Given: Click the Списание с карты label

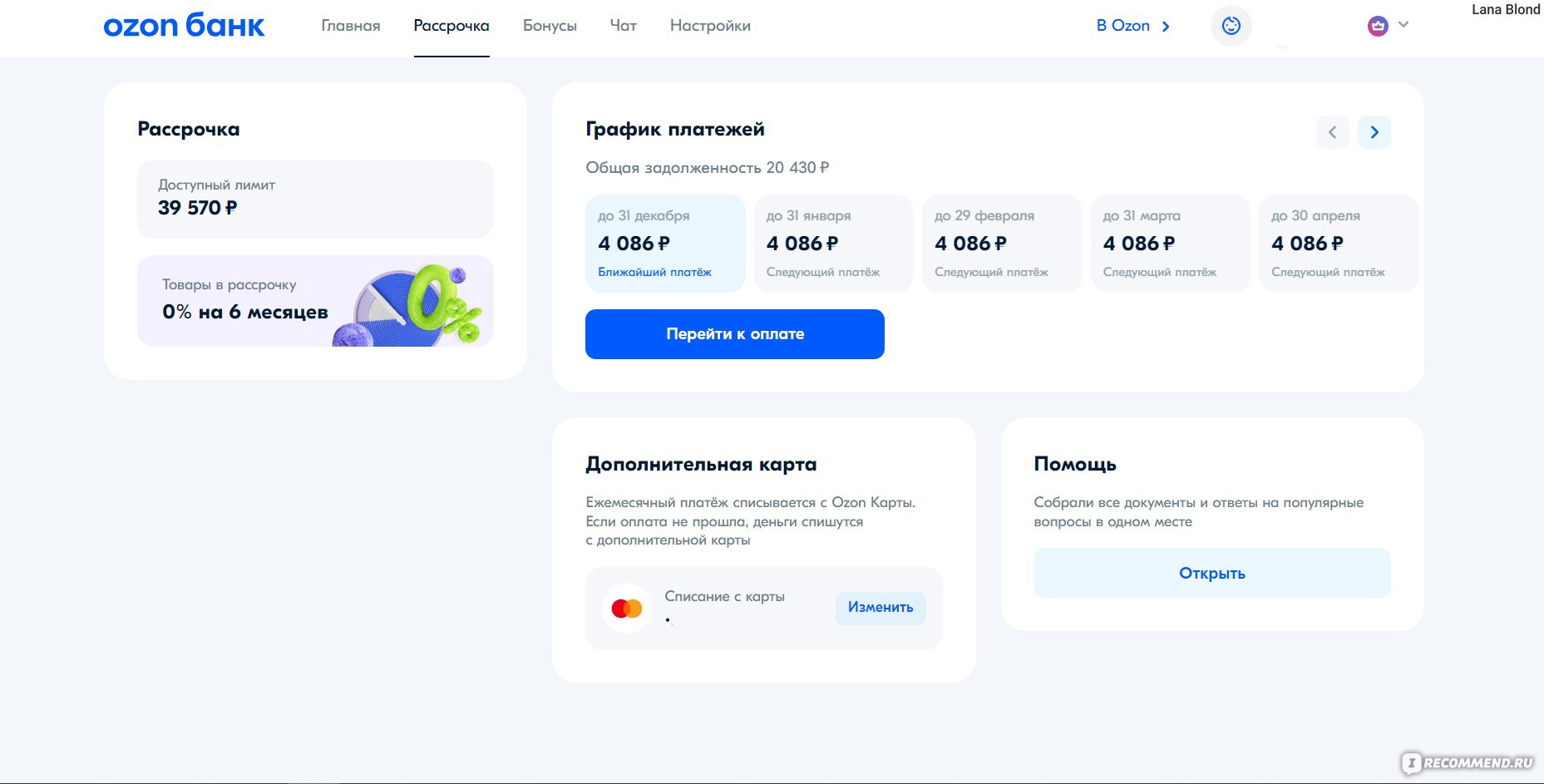Looking at the screenshot, I should 725,596.
